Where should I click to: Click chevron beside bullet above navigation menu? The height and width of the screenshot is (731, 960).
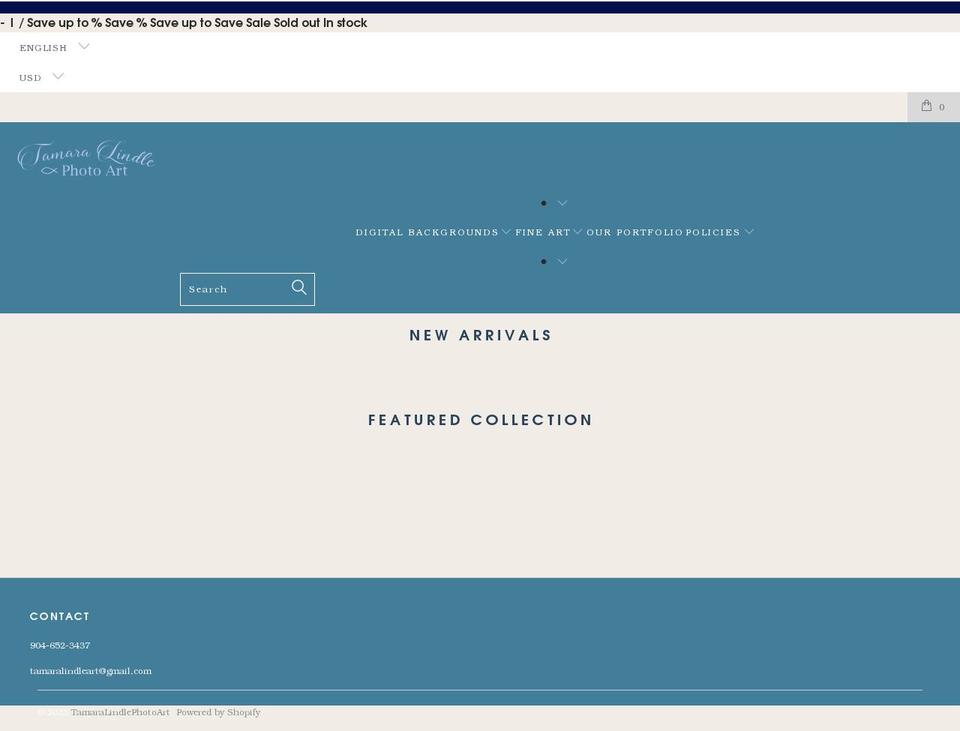pyautogui.click(x=562, y=203)
